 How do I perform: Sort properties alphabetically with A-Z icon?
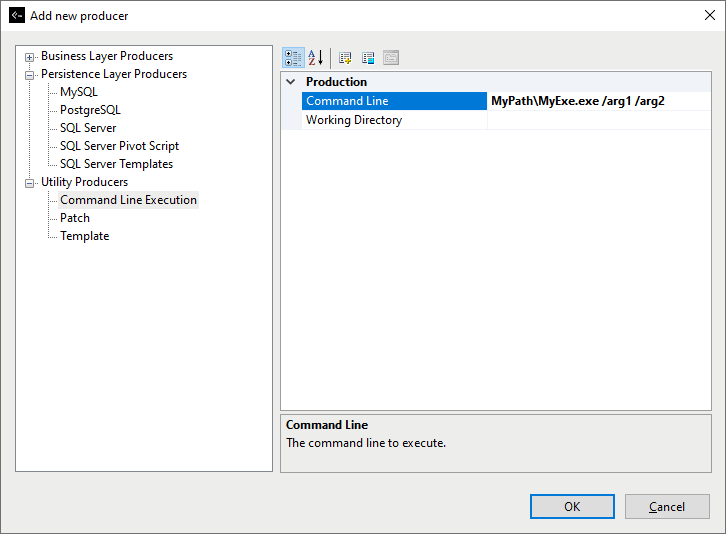(x=315, y=58)
